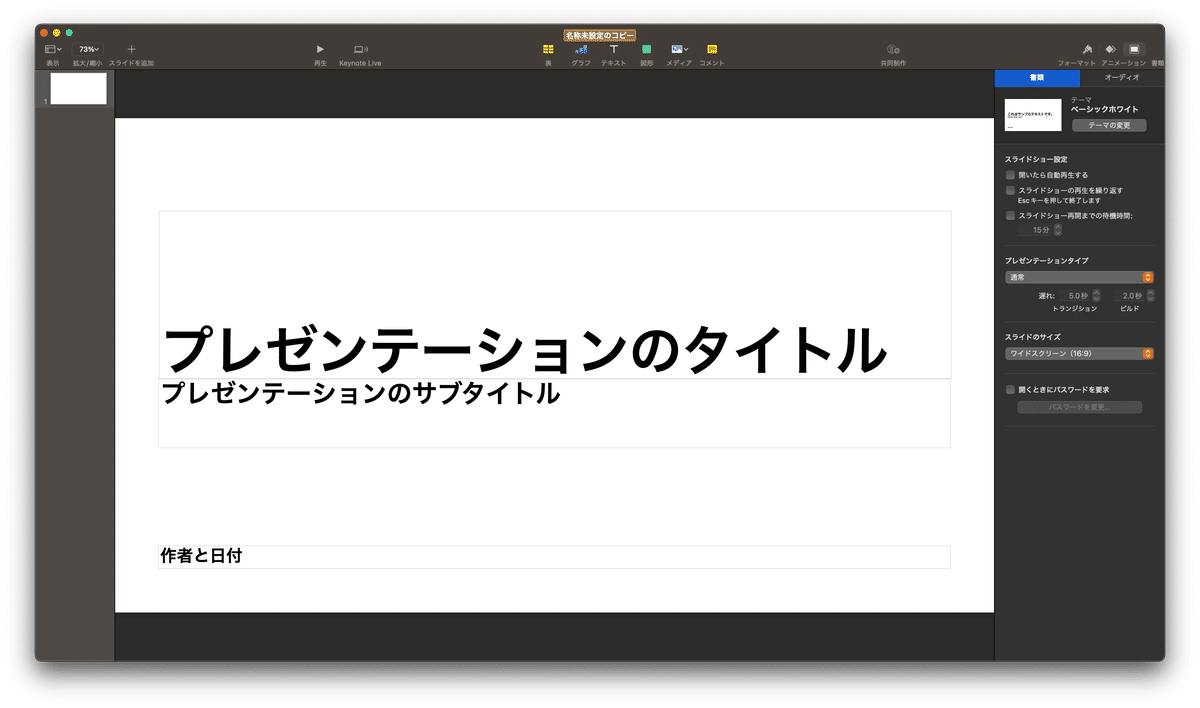Enable 開くときにパスワードを要求 checkbox
The width and height of the screenshot is (1200, 708).
tap(1010, 389)
